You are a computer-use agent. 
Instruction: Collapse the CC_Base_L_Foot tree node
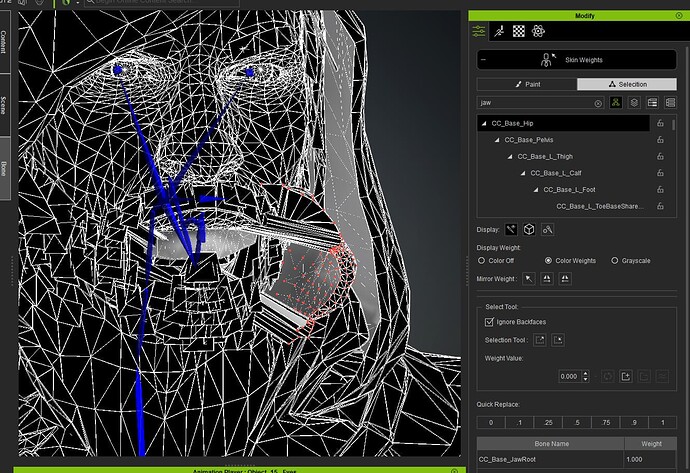coord(536,190)
